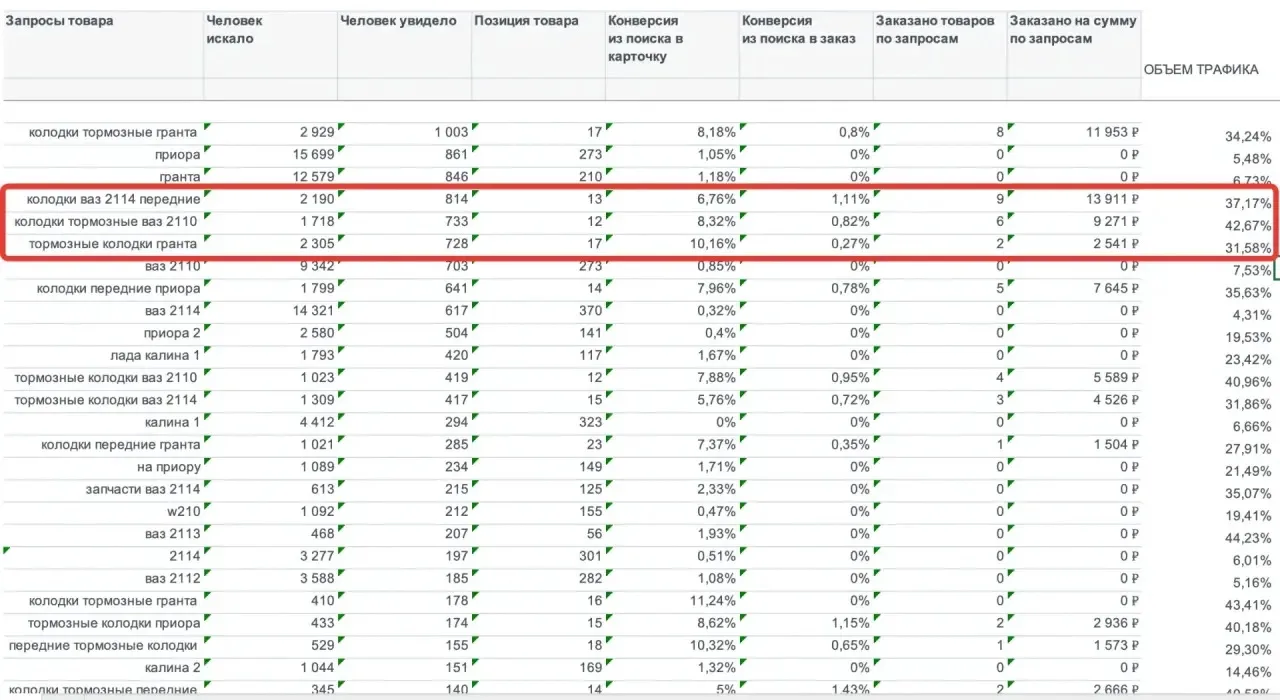Select card conversion value "8,32%"
The height and width of the screenshot is (700, 1280).
tap(717, 221)
